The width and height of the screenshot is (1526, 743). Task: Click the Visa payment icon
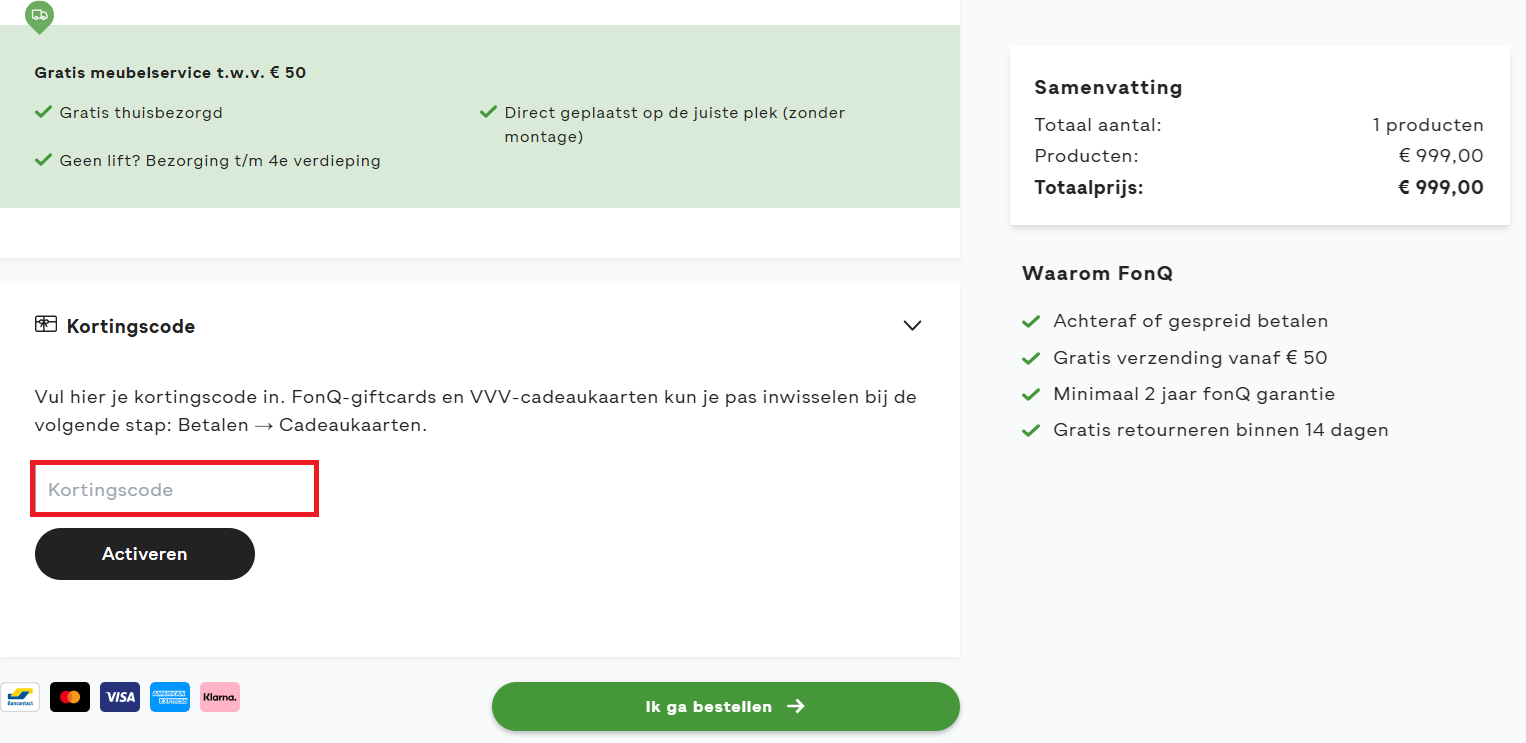pos(119,696)
